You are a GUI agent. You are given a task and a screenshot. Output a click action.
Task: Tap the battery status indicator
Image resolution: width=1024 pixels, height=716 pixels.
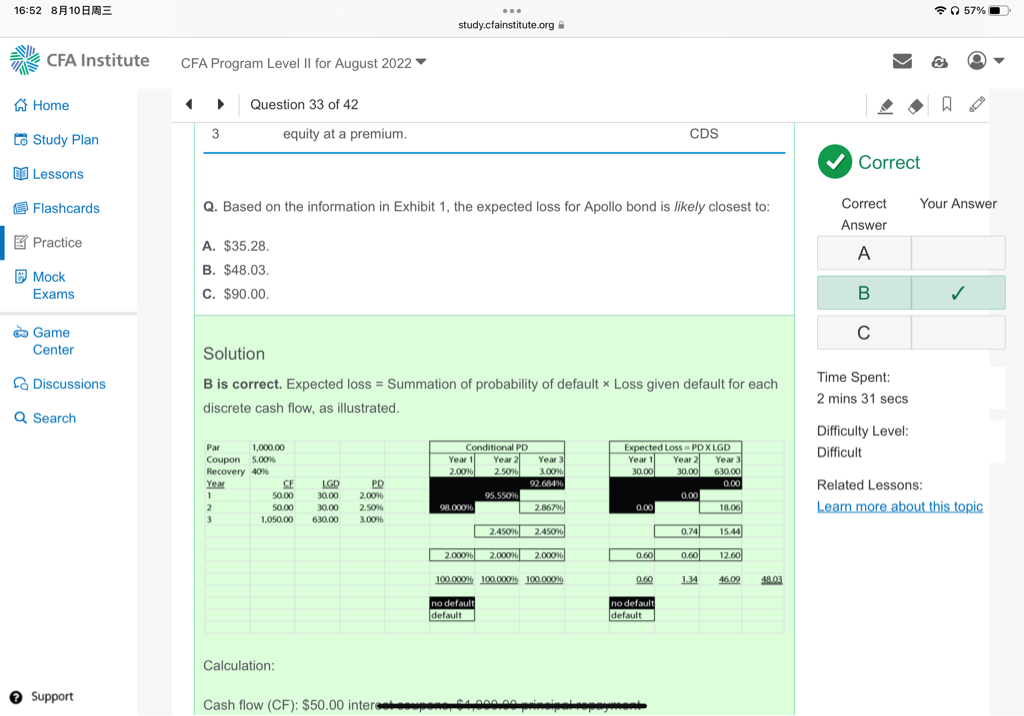[x=999, y=10]
